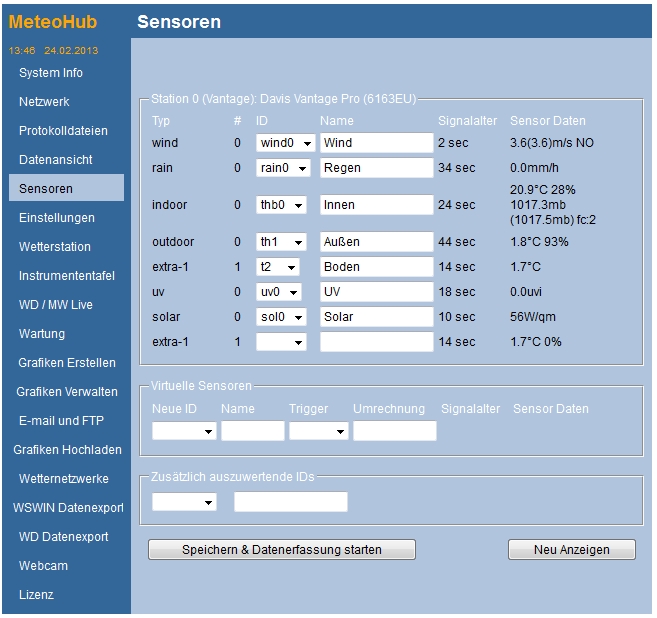
Task: Click Speichern & Datenerfassung starten button
Action: pos(281,550)
